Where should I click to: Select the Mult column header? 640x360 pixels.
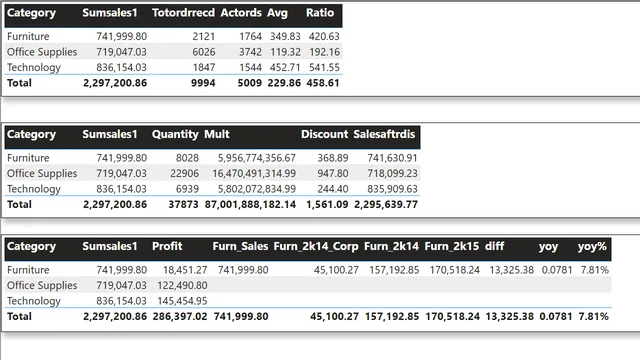click(x=217, y=135)
